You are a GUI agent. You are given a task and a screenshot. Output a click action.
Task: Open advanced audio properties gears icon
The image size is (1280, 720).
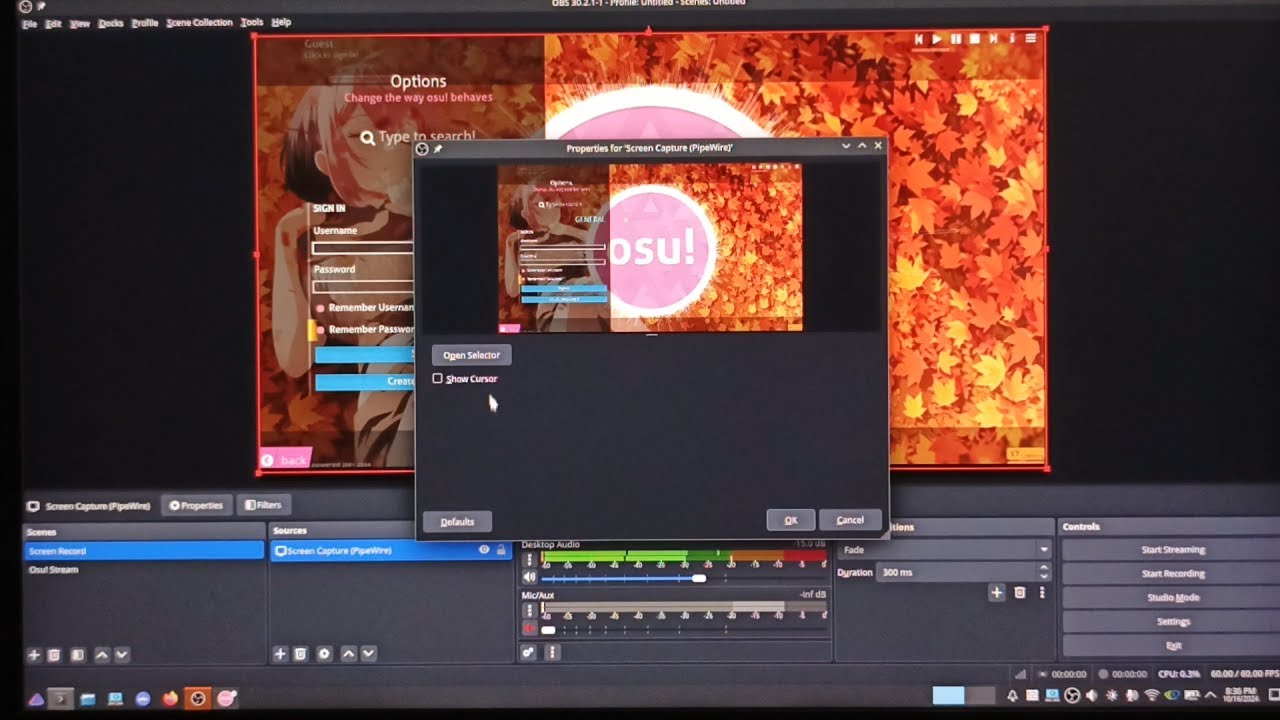529,652
